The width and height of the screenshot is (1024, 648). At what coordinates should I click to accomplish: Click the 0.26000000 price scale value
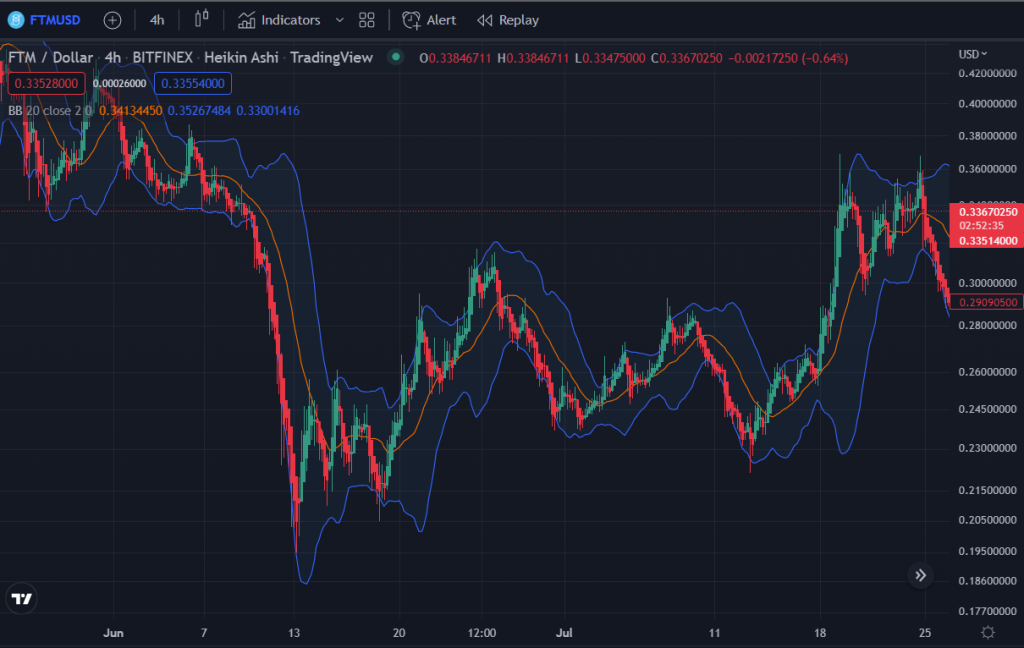[987, 372]
